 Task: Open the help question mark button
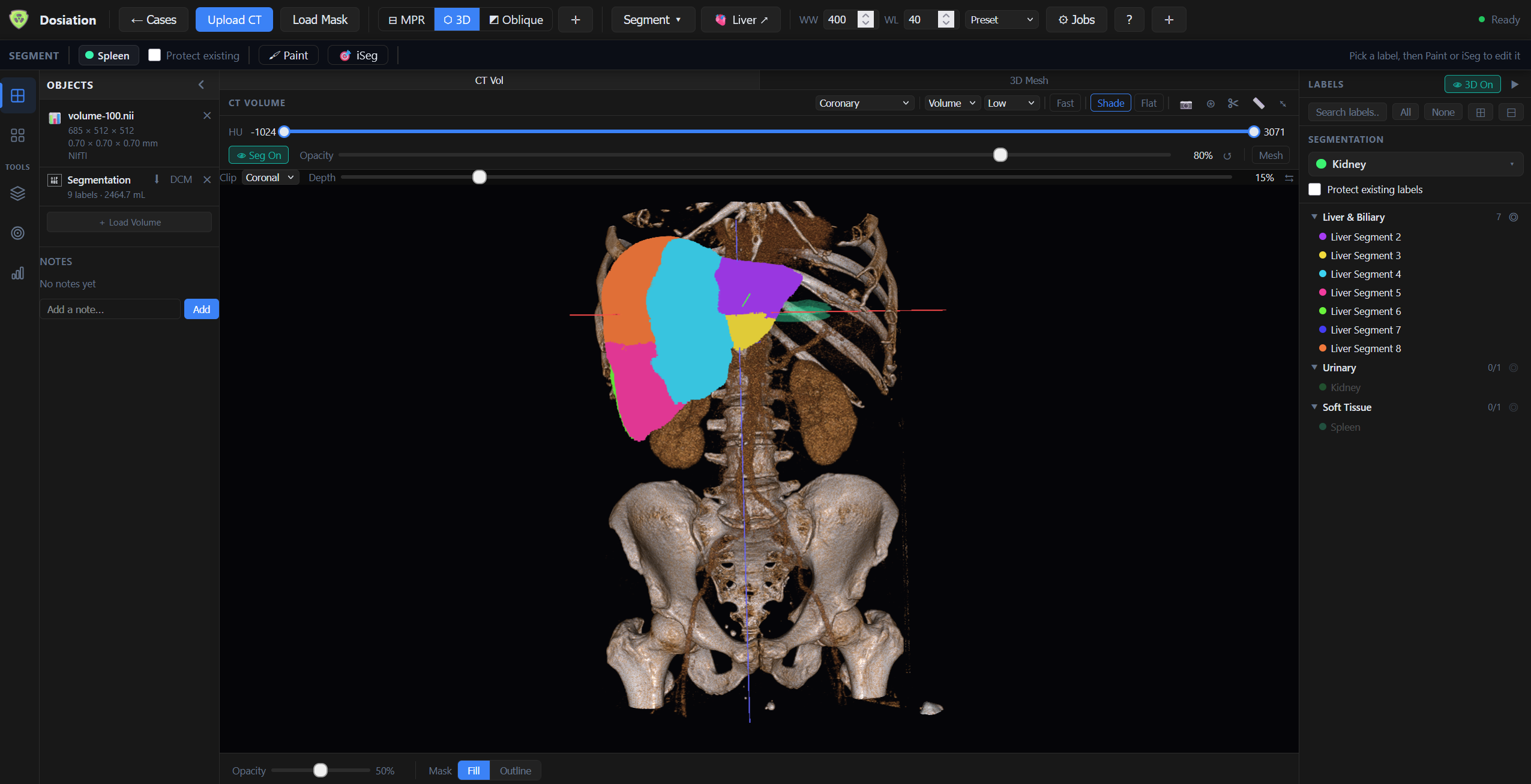(x=1129, y=20)
